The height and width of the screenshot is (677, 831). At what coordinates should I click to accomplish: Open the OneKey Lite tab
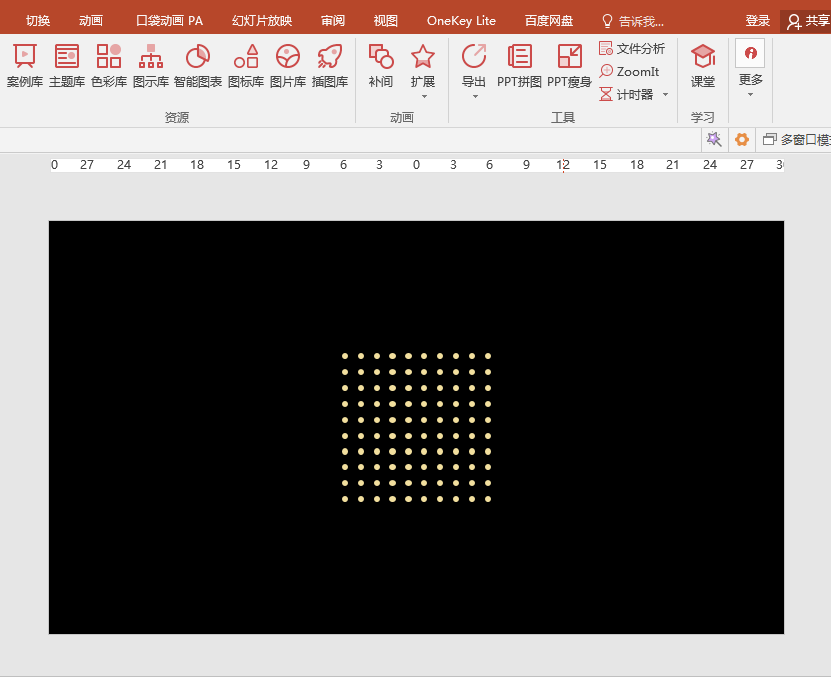461,21
